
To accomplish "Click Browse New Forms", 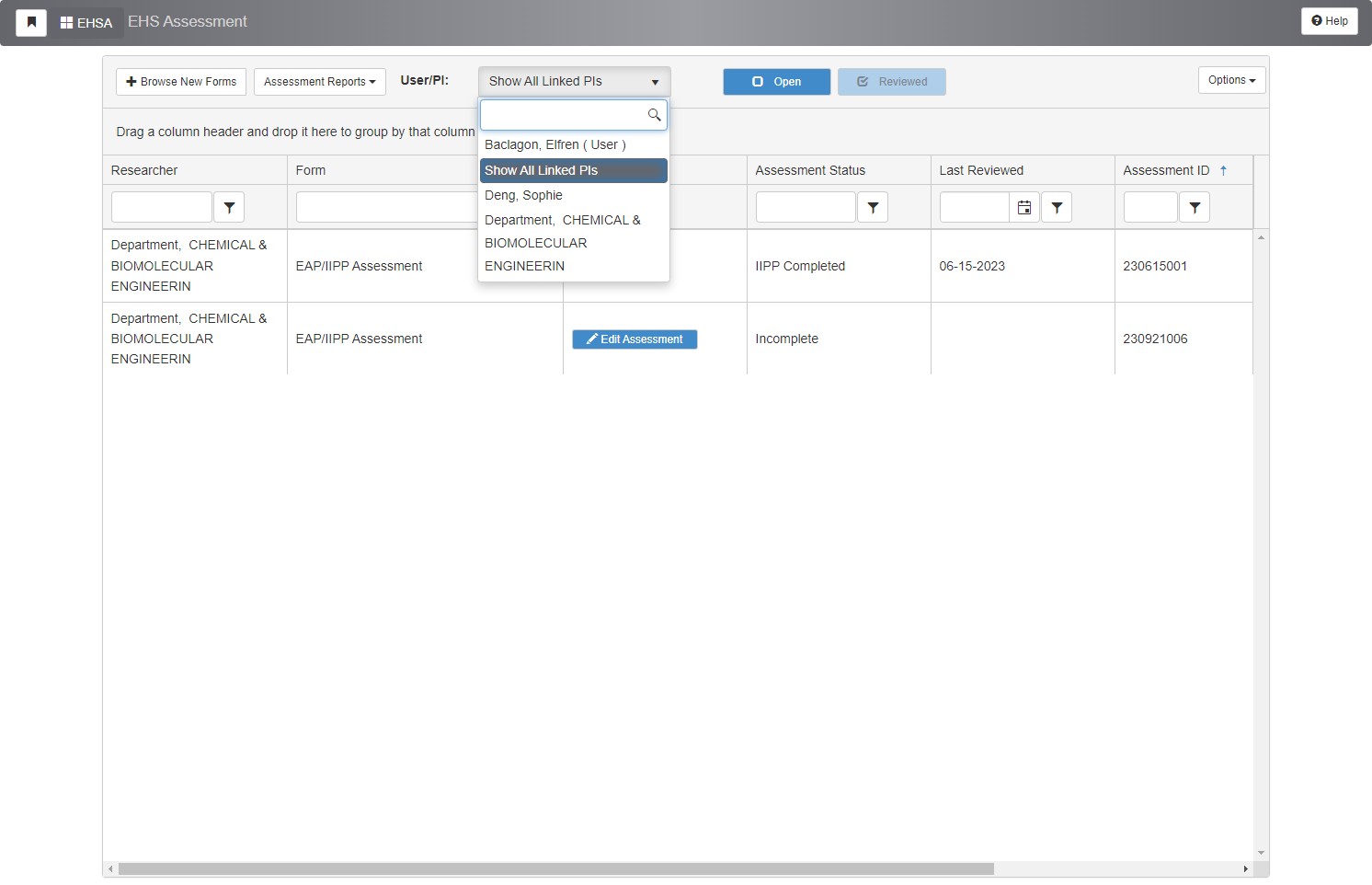I will [x=181, y=82].
